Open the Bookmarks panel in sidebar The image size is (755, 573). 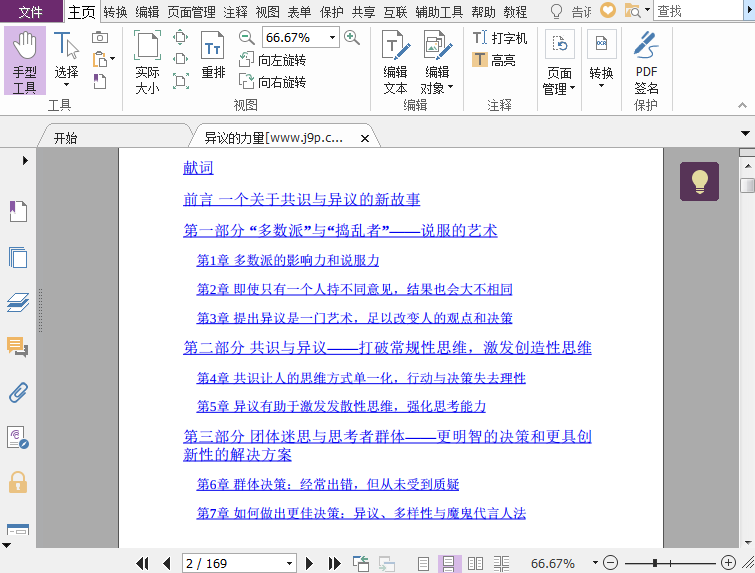pos(18,211)
